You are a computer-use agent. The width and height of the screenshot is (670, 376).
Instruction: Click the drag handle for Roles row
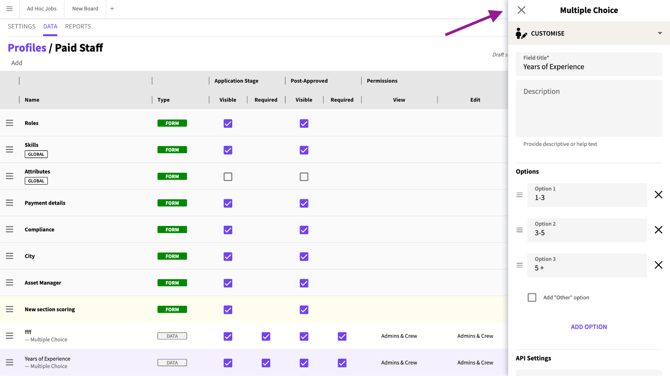click(9, 123)
